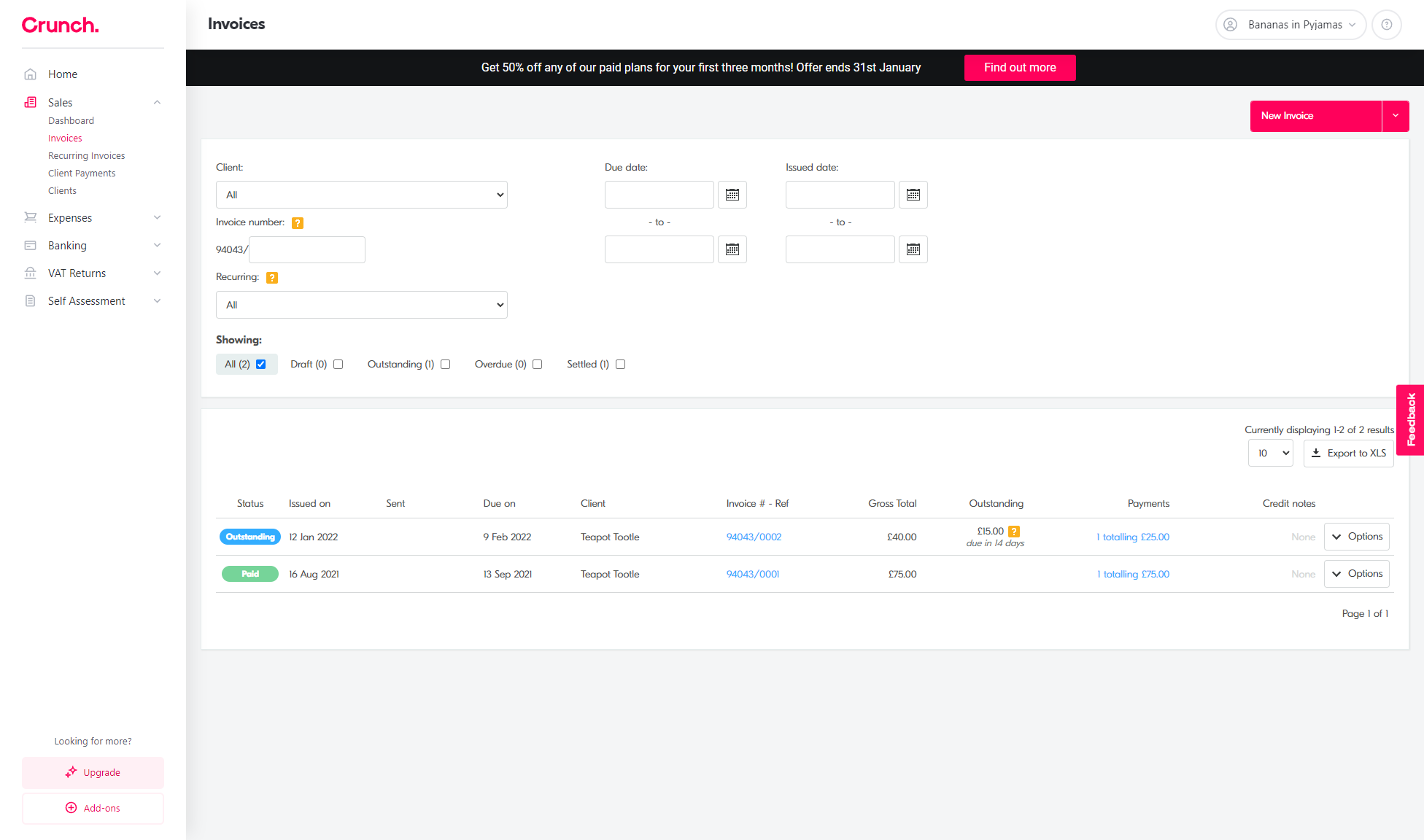Image resolution: width=1424 pixels, height=840 pixels.
Task: Expand the New Invoice arrow dropdown
Action: tap(1395, 116)
